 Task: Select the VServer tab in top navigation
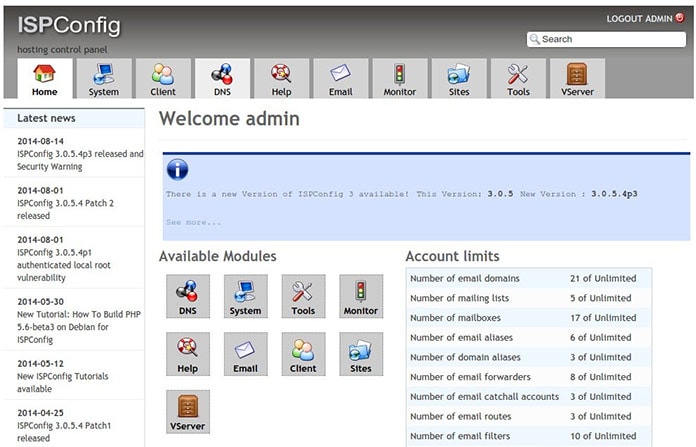[x=577, y=79]
